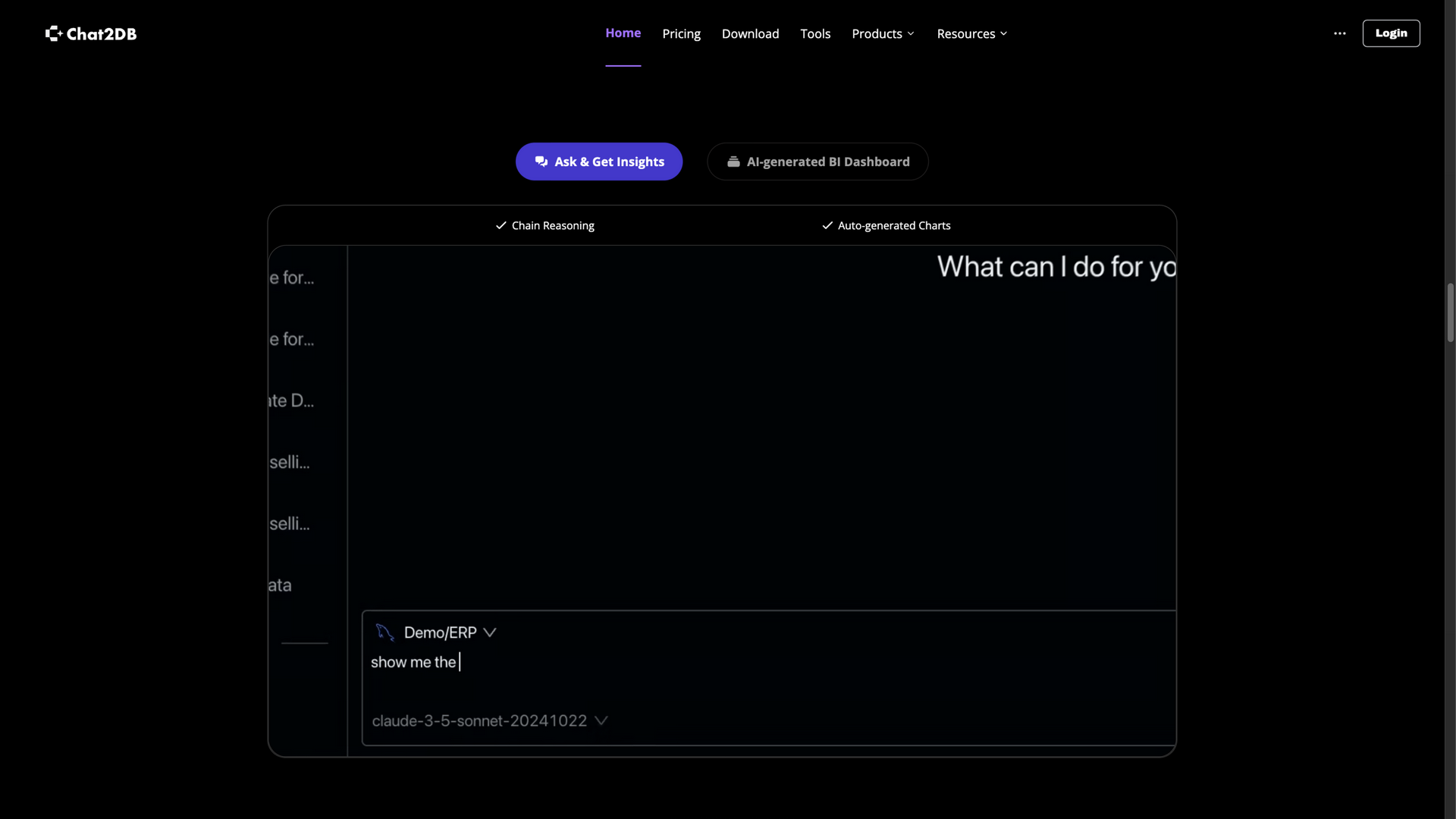Click the 'What can I do for yo' heading
This screenshot has width=1456, height=819.
click(x=1056, y=267)
